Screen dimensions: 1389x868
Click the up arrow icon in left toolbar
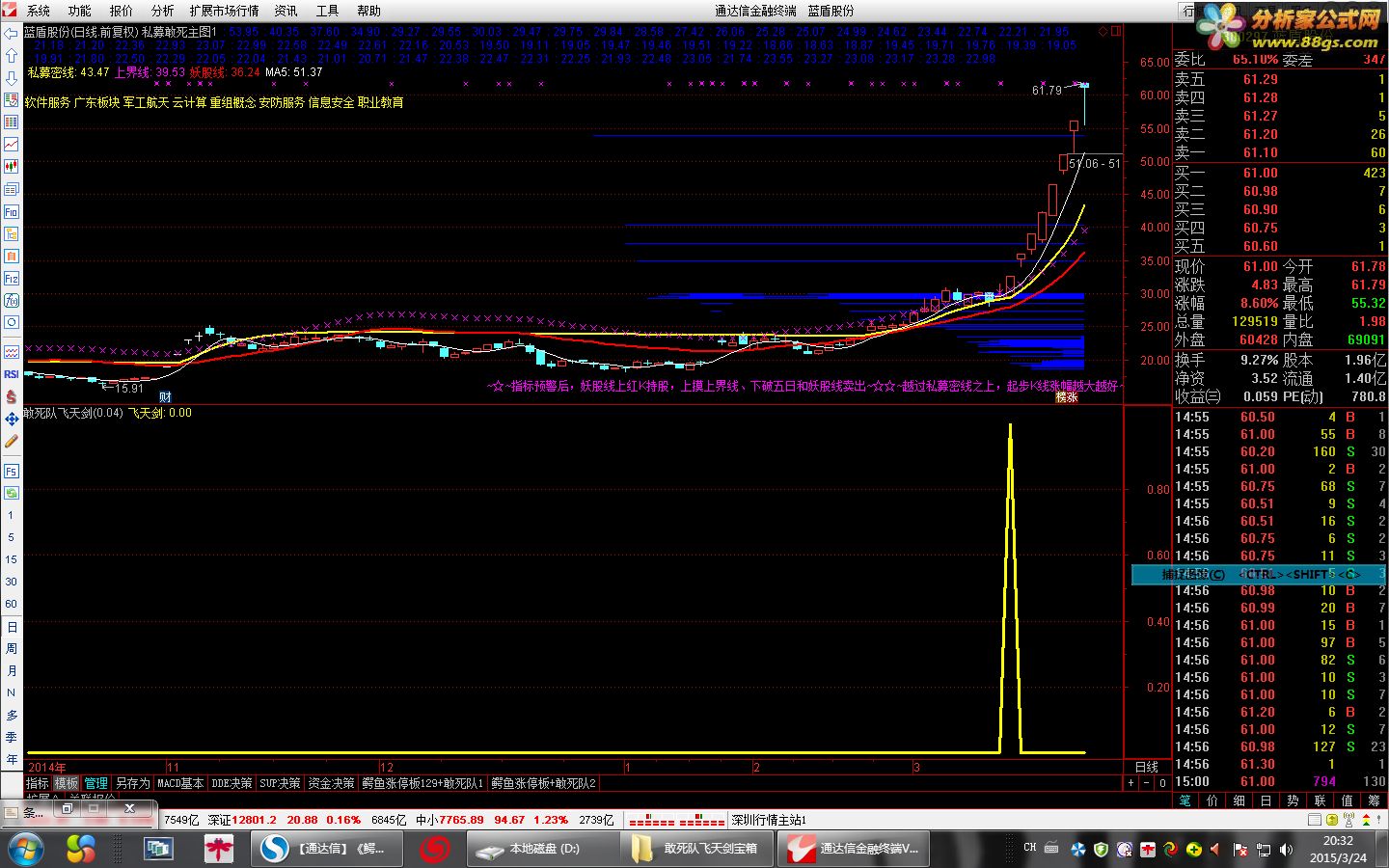point(12,56)
